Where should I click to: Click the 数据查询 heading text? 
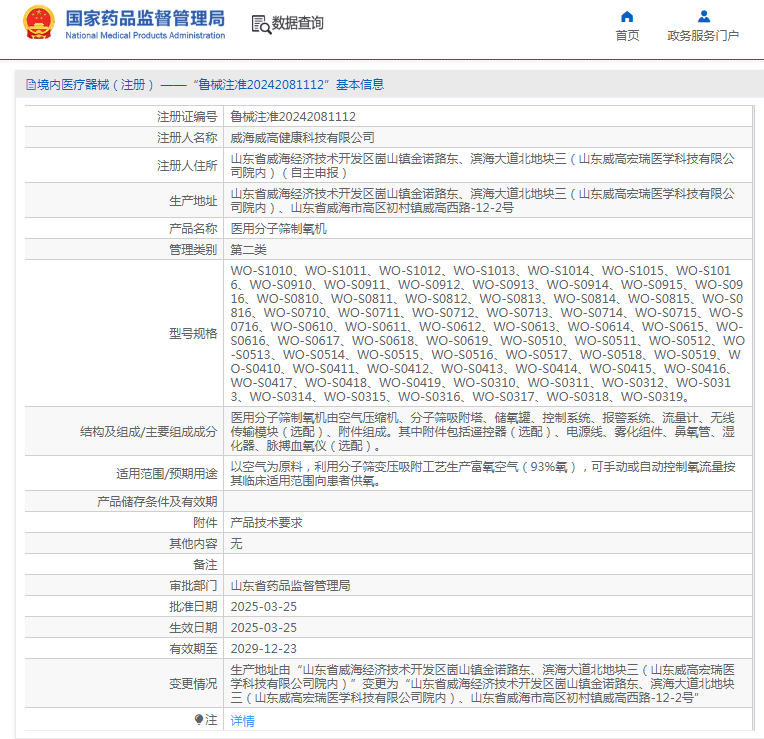297,23
